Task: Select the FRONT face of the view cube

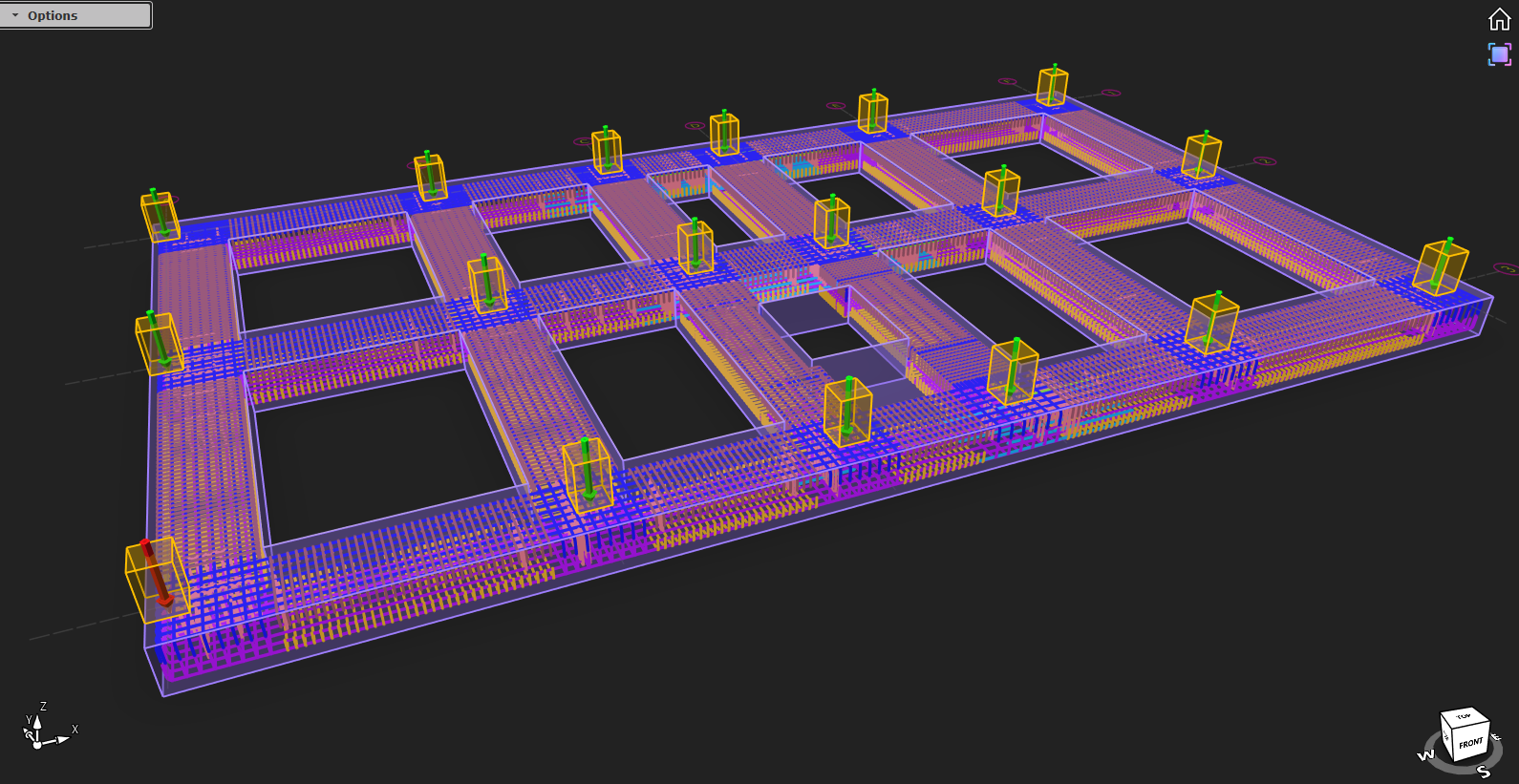Action: point(1470,742)
